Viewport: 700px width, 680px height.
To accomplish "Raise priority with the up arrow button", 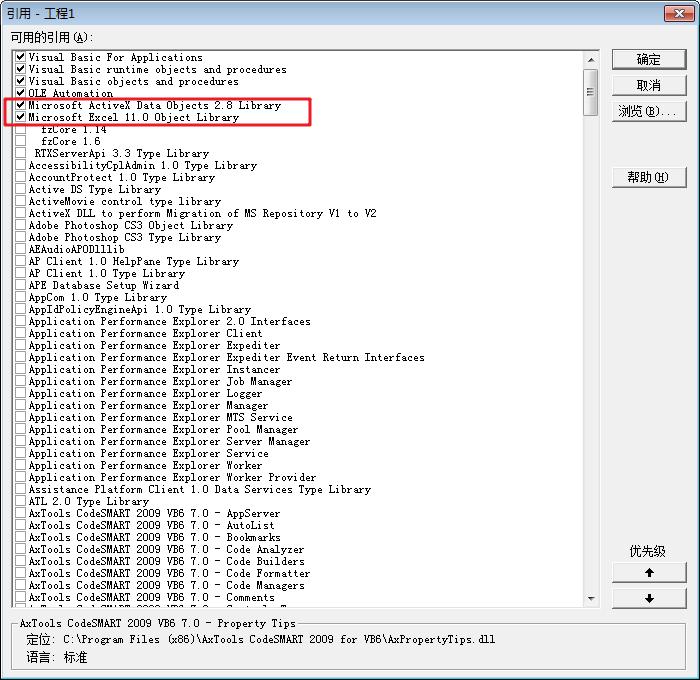I will pyautogui.click(x=649, y=572).
